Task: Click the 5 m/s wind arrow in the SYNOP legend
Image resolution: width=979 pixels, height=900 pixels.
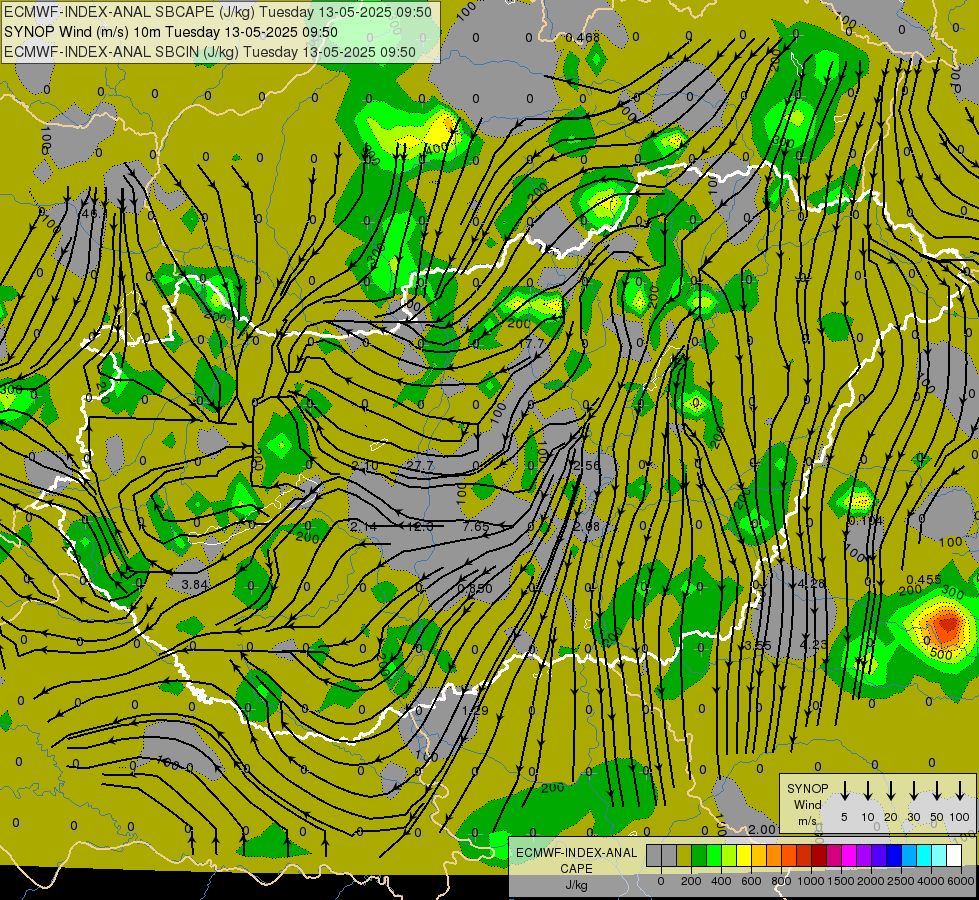Action: 845,791
